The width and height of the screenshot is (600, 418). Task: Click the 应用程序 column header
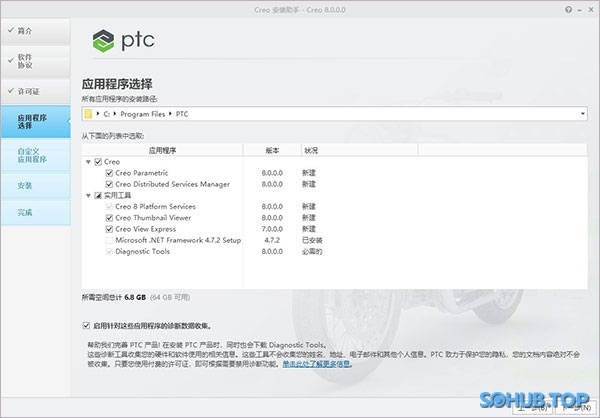pos(162,150)
